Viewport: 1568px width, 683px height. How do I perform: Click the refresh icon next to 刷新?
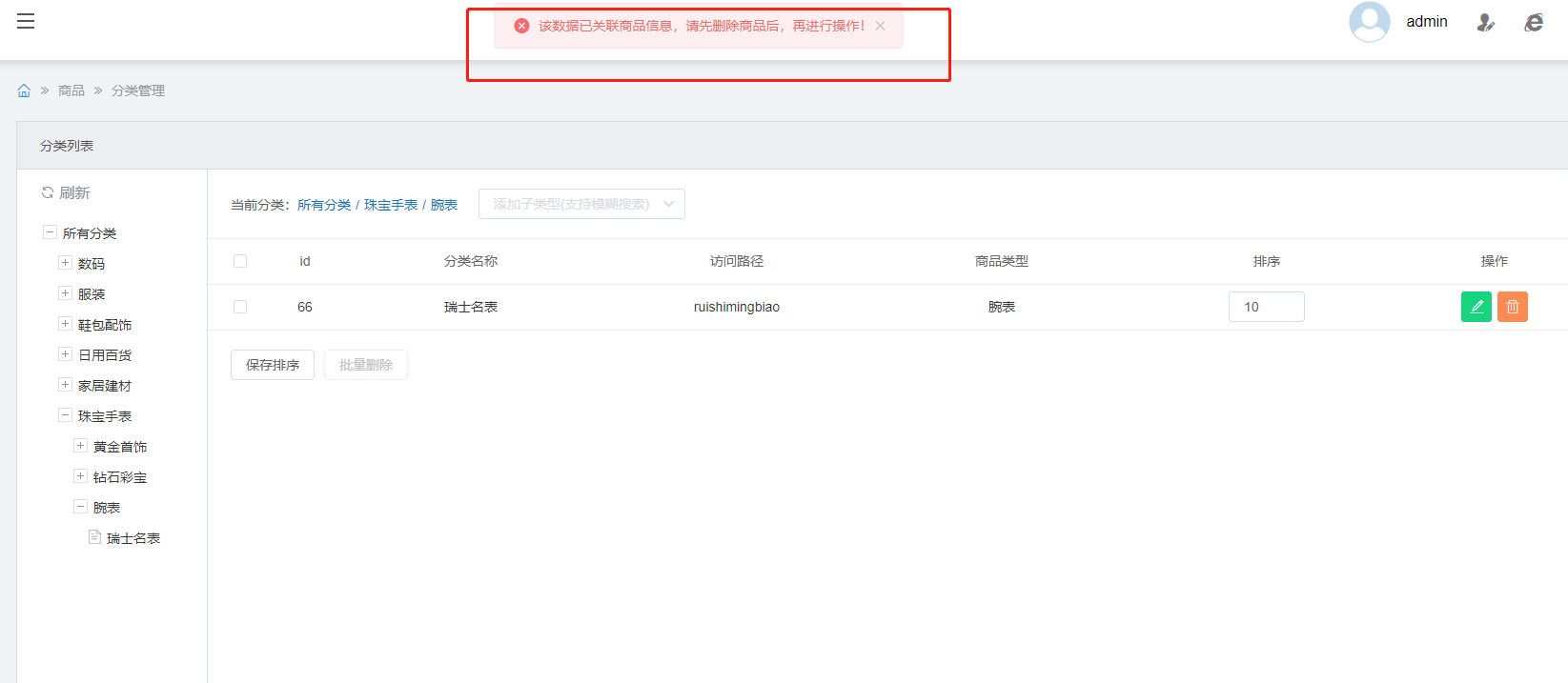(x=48, y=192)
